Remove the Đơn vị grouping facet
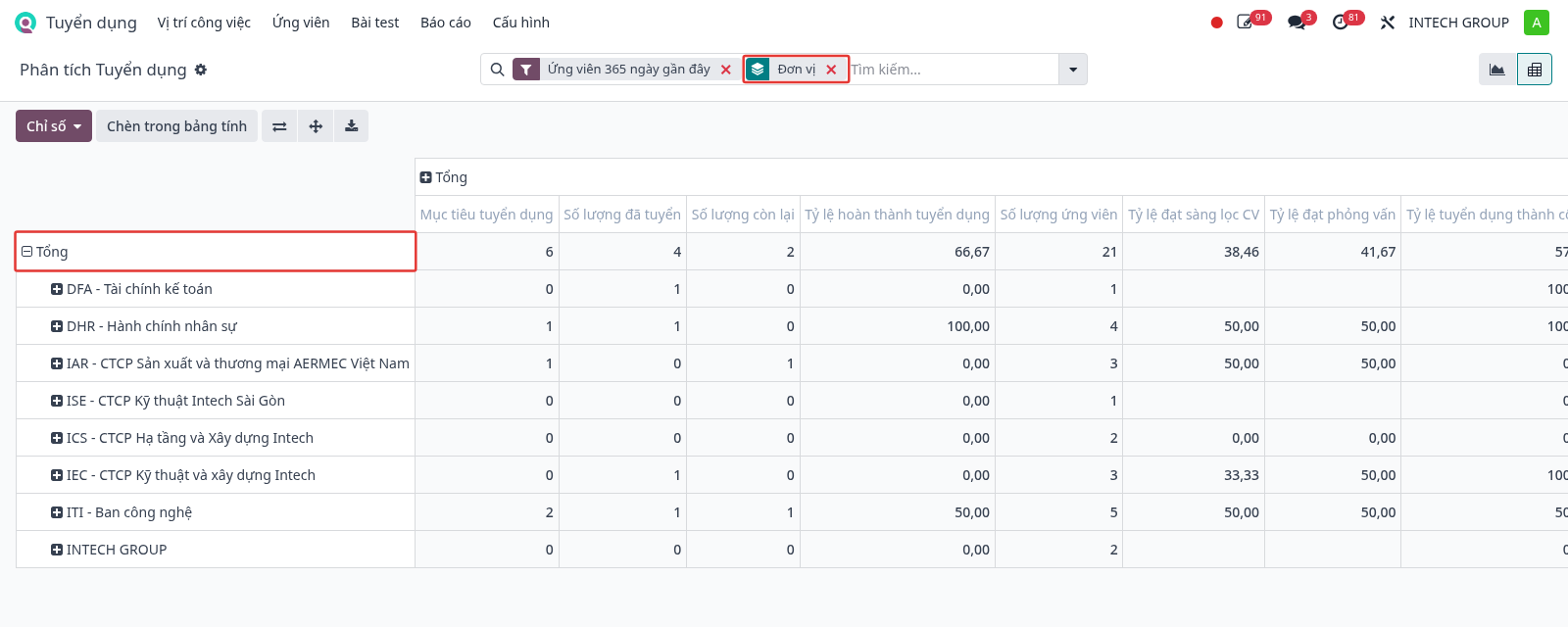 pos(831,70)
